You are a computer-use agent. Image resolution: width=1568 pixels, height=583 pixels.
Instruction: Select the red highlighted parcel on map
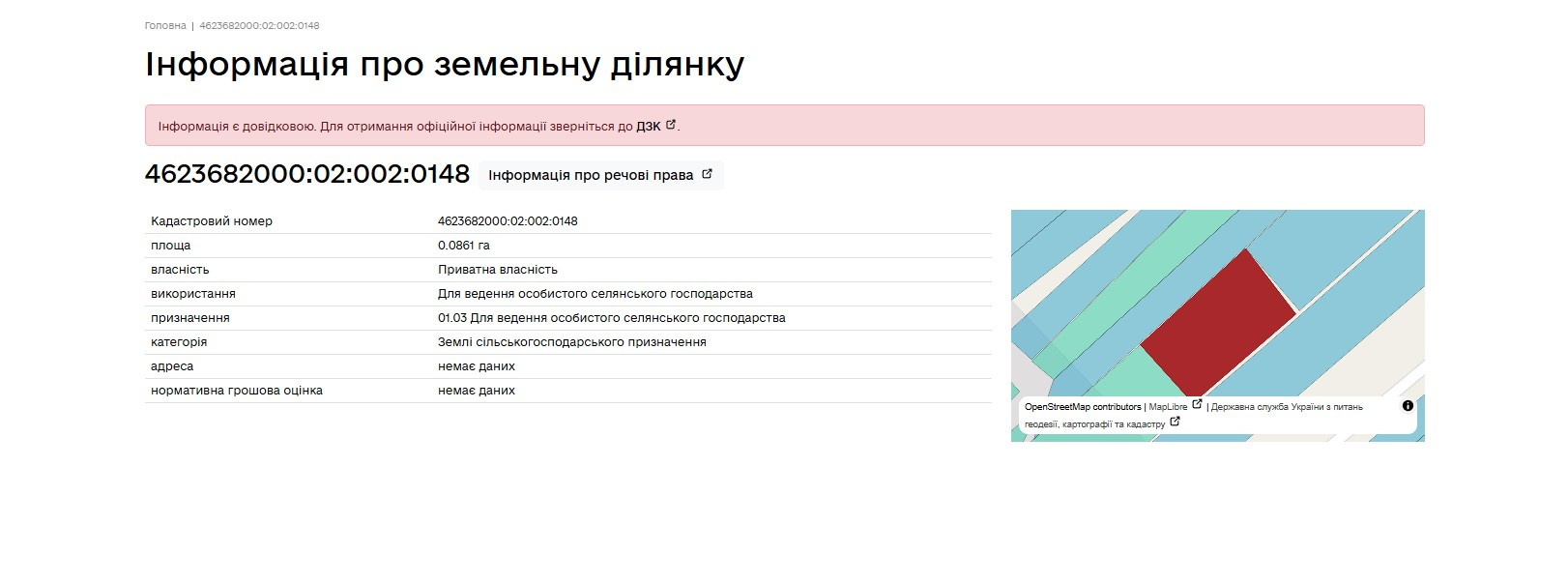coord(1220,319)
